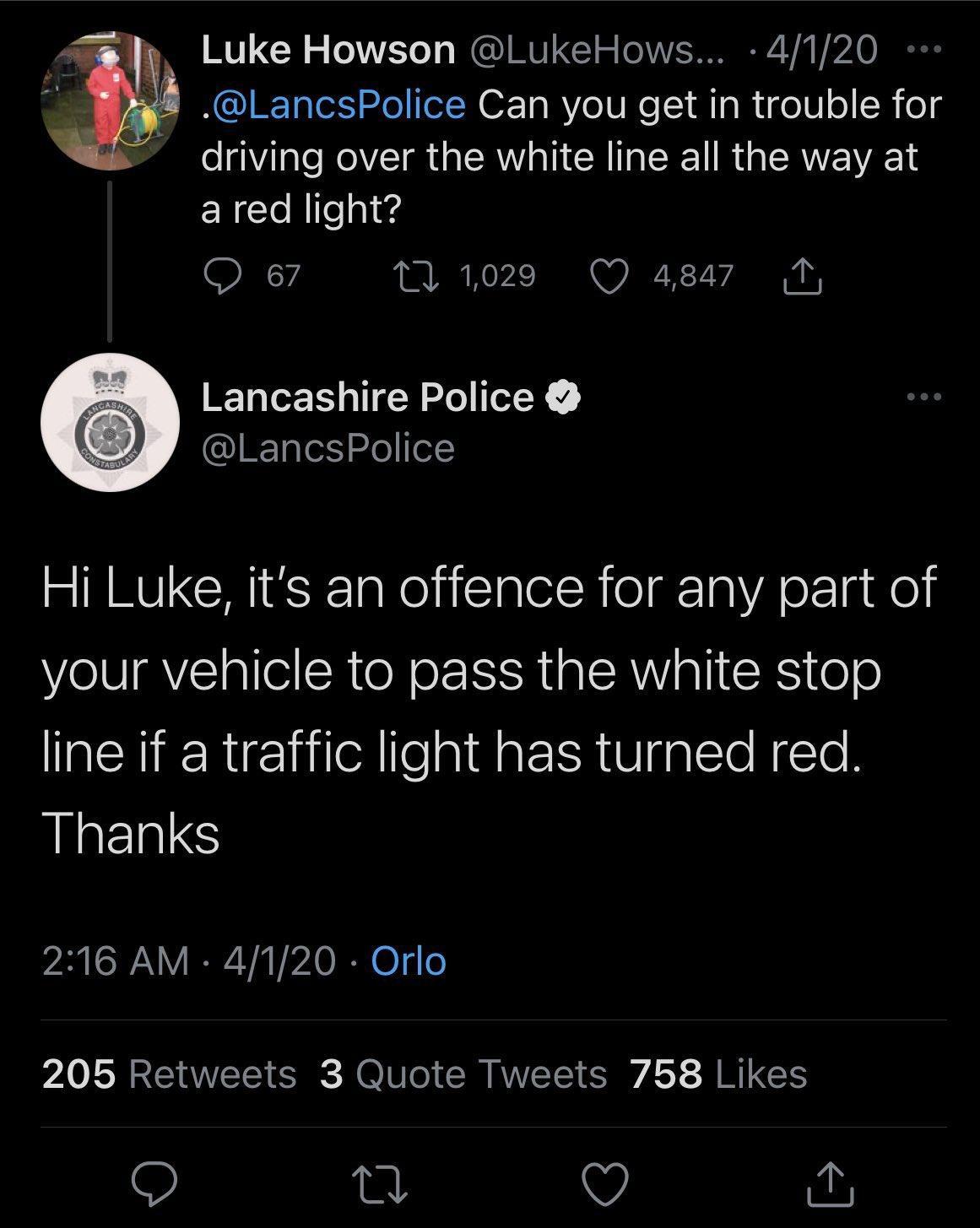
Task: Open the more options menu on the police reply
Action: click(x=925, y=397)
